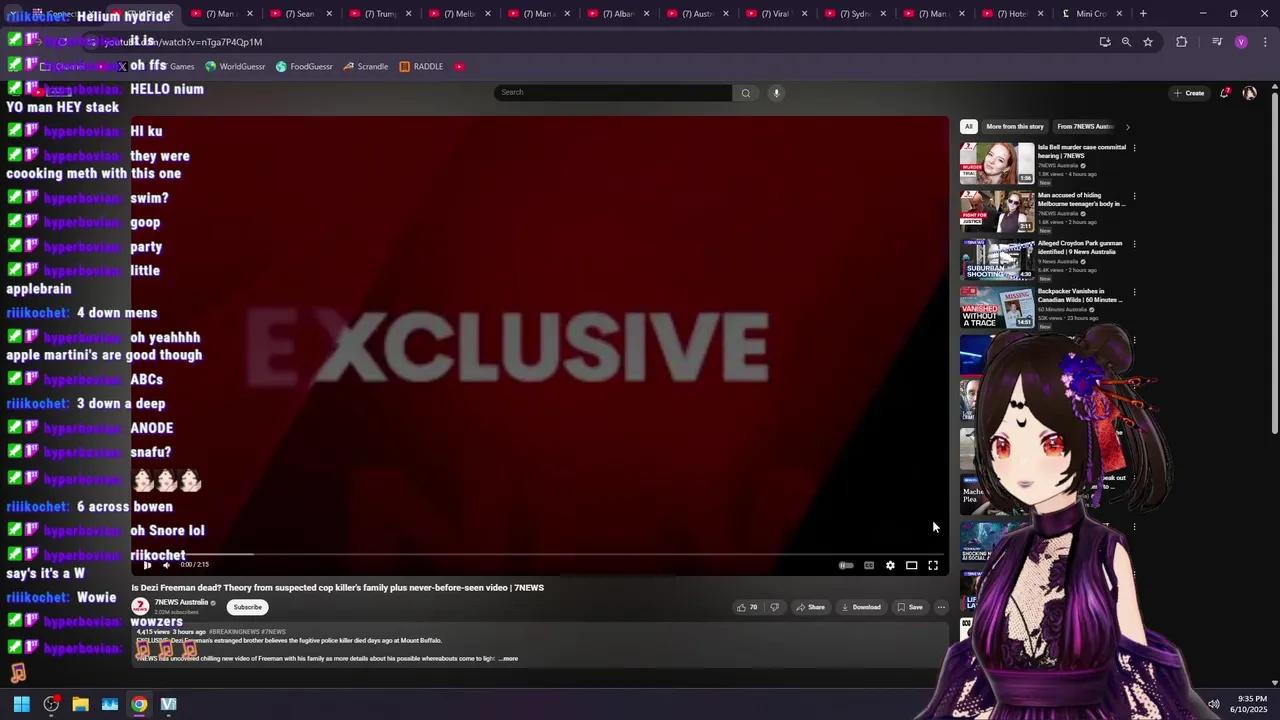The image size is (1280, 720).
Task: Click the YouTube search magnifier button
Action: click(745, 93)
